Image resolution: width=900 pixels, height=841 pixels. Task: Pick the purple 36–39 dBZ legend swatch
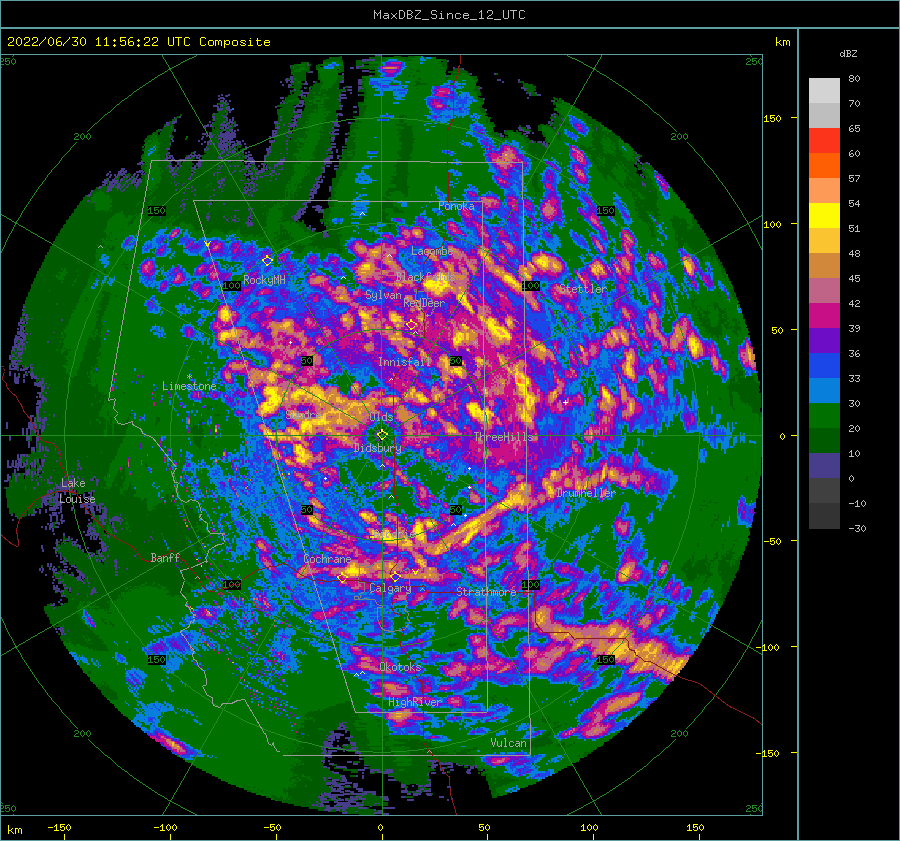tap(824, 341)
